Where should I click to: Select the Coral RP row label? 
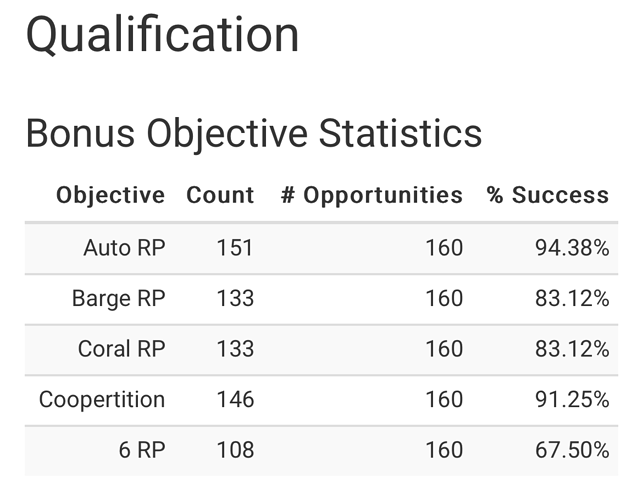(122, 349)
